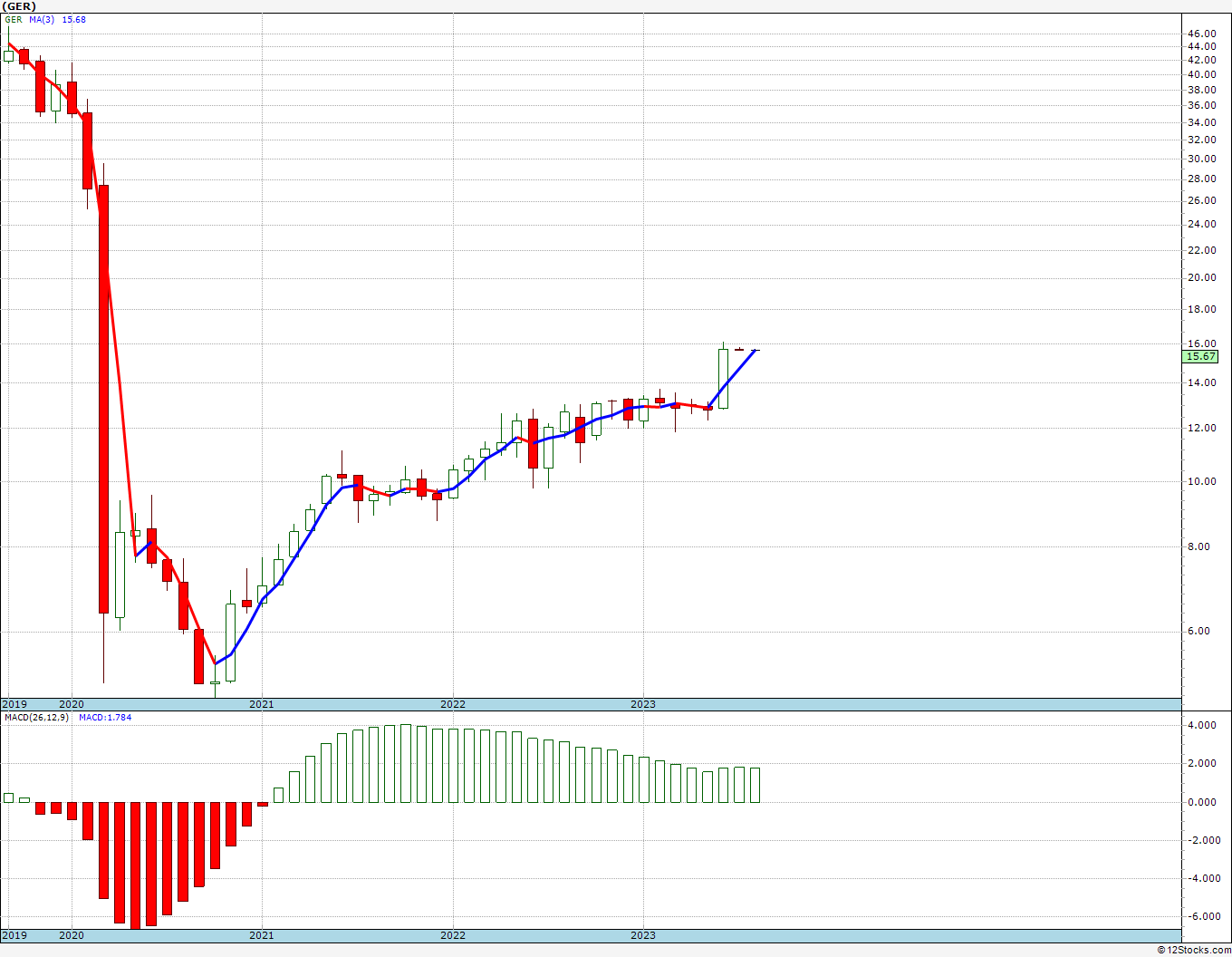Viewport: 1232px width, 957px height.
Task: Click the last green MACD bar
Action: click(x=755, y=785)
